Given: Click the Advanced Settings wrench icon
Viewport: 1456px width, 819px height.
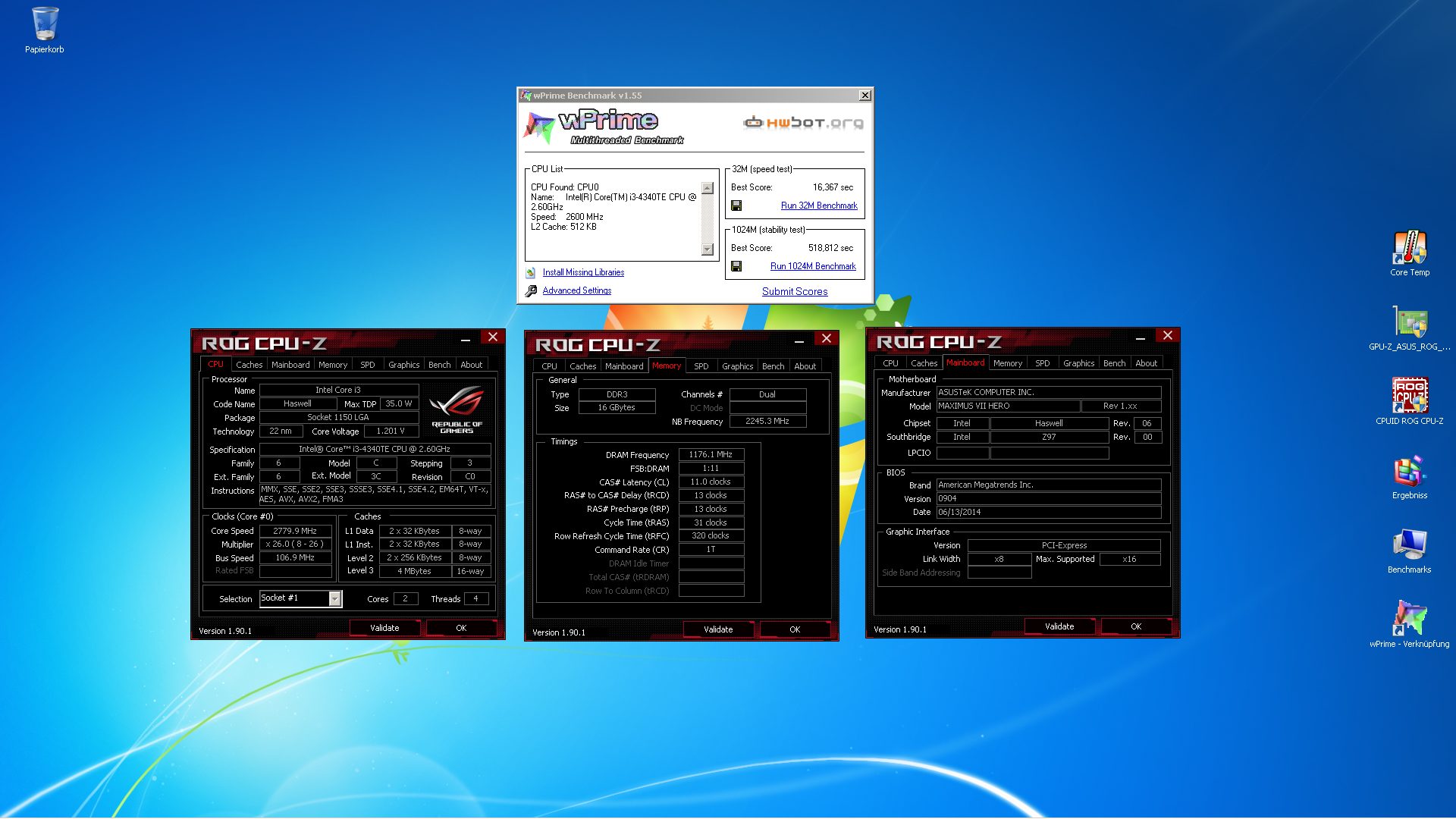Looking at the screenshot, I should coord(531,290).
